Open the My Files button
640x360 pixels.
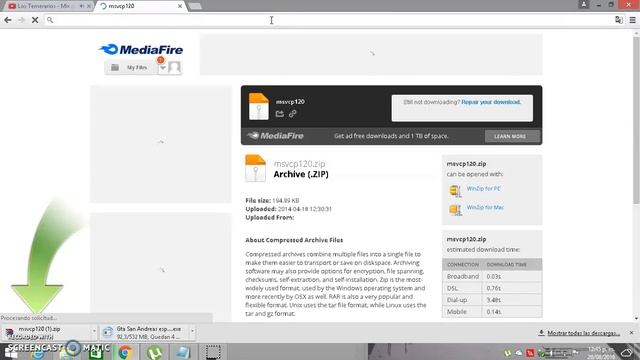click(x=131, y=67)
